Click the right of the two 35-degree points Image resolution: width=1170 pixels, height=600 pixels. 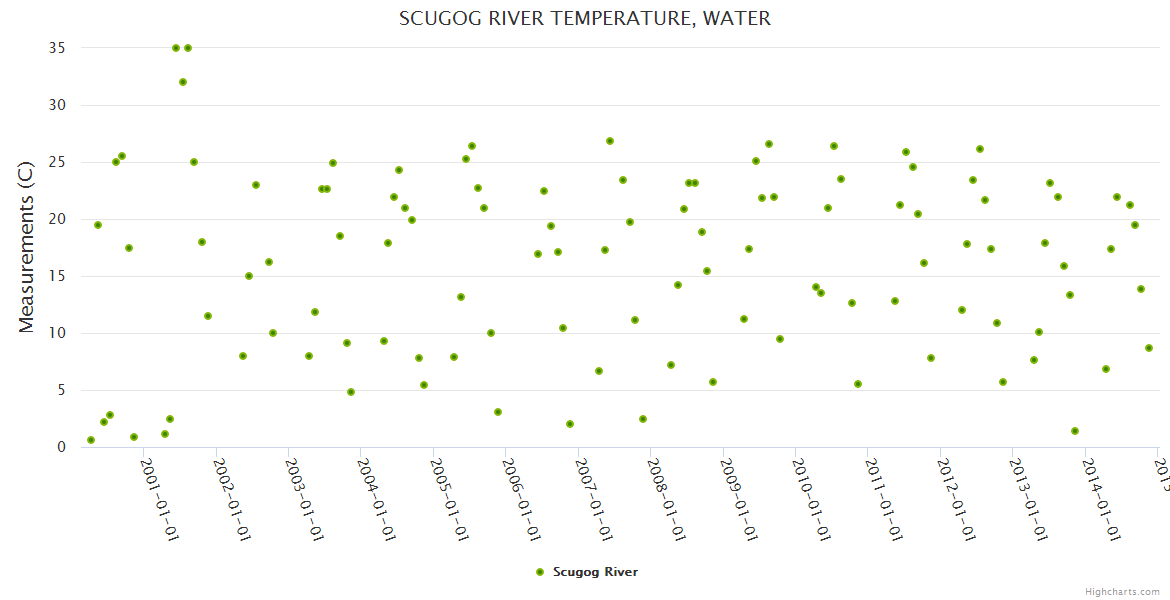[x=188, y=48]
